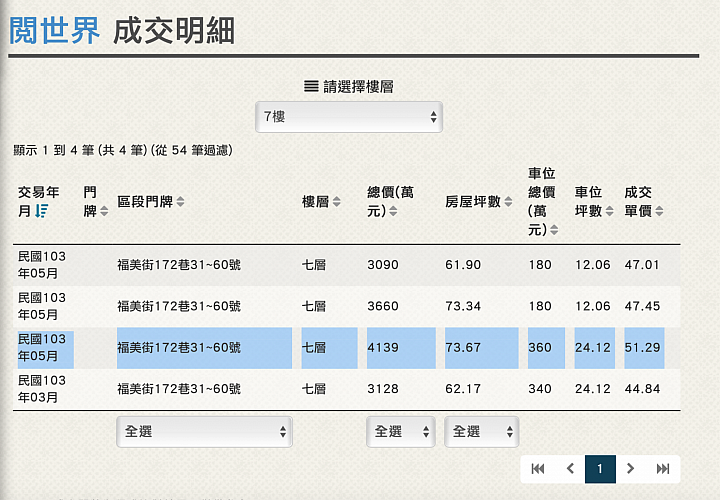Click total price 3090 cell

pos(382,265)
